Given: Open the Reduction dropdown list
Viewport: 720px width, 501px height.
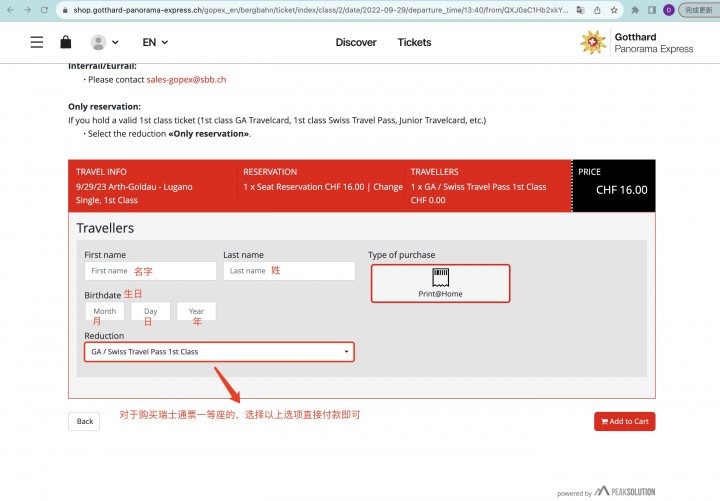Looking at the screenshot, I should (219, 352).
